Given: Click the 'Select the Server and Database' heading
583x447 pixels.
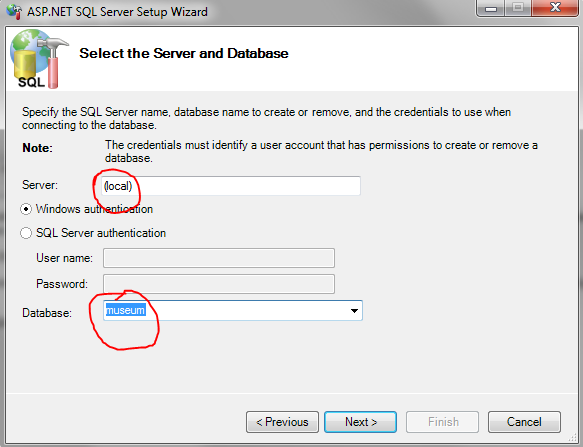Looking at the screenshot, I should (184, 54).
